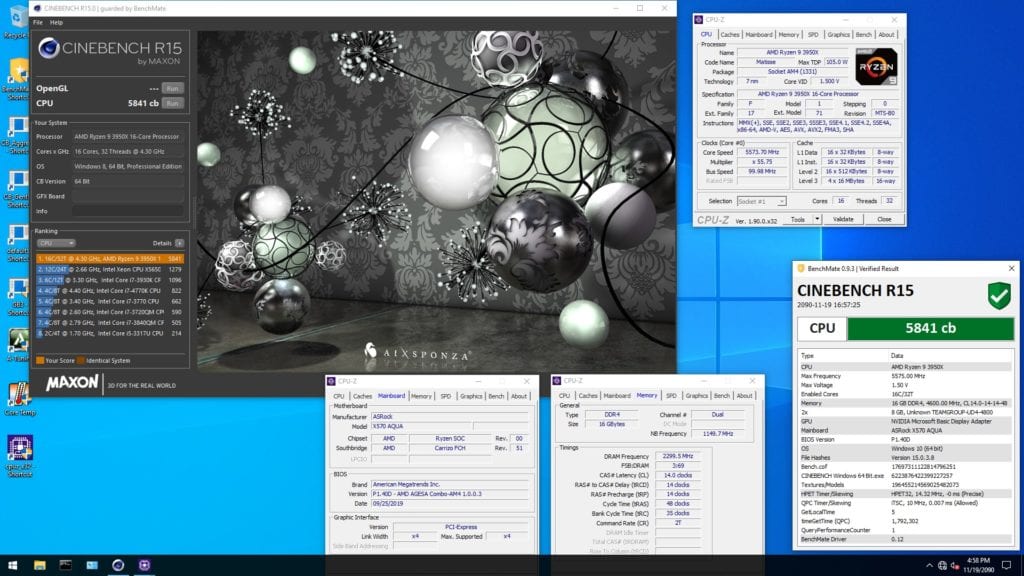
Task: Open the About tab in the top-right CPU-Z window
Action: click(x=886, y=35)
